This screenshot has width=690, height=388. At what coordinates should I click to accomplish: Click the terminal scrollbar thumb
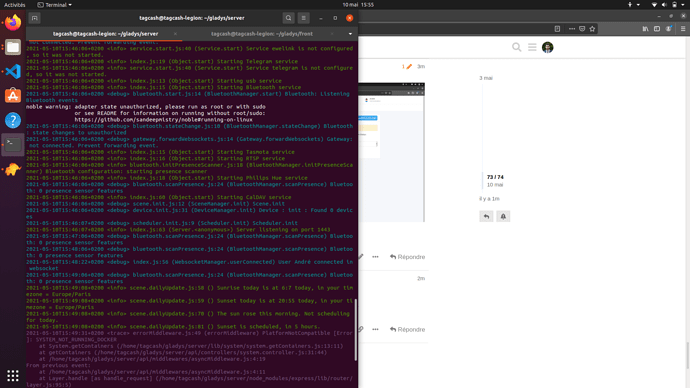pyautogui.click(x=356, y=330)
